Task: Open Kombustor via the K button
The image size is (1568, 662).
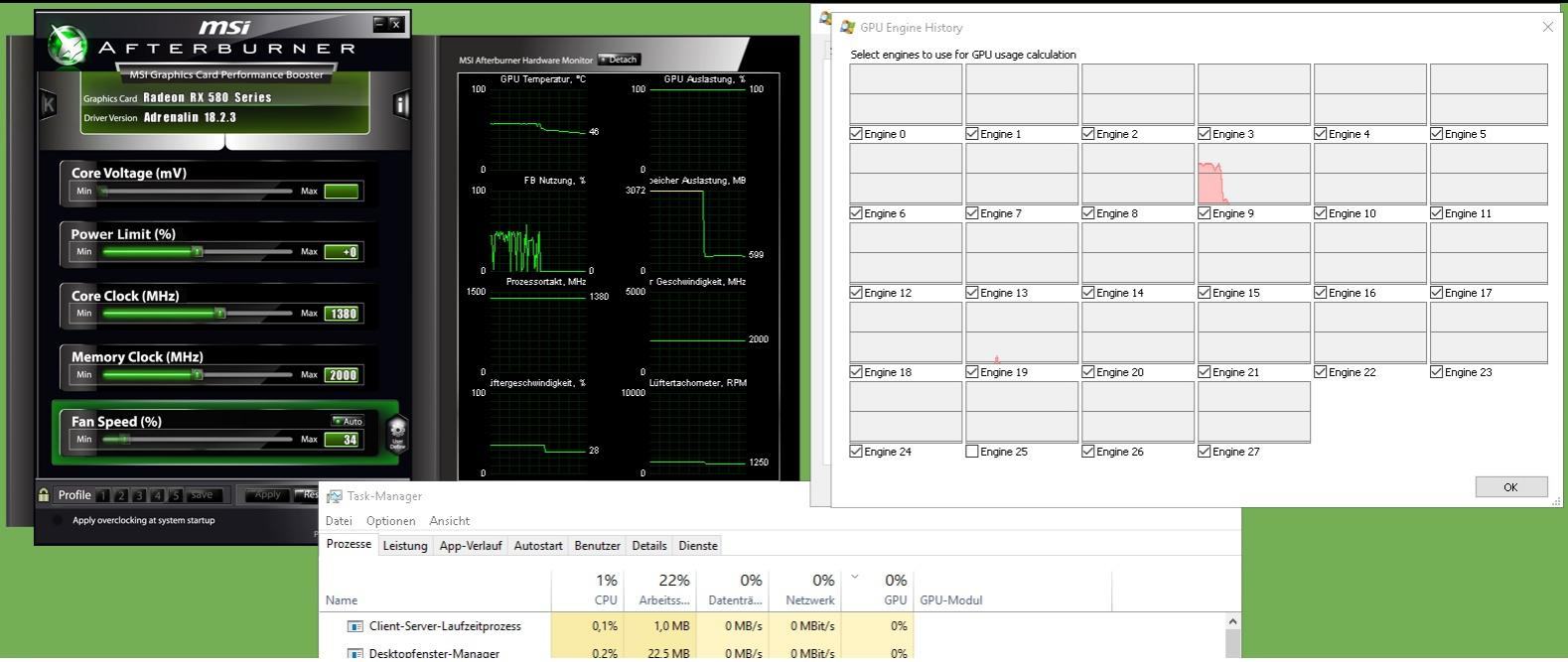Action: (48, 104)
